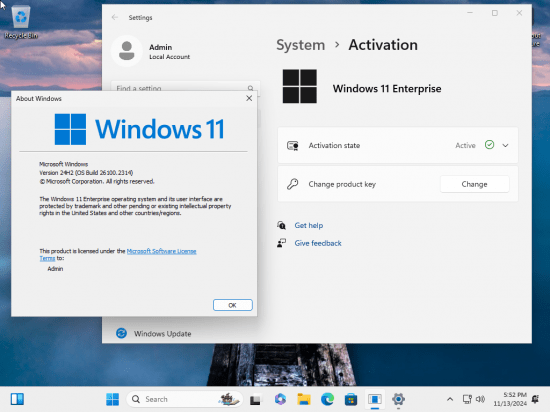
Task: Click the search magnifier in Find a setting
Action: (x=250, y=88)
